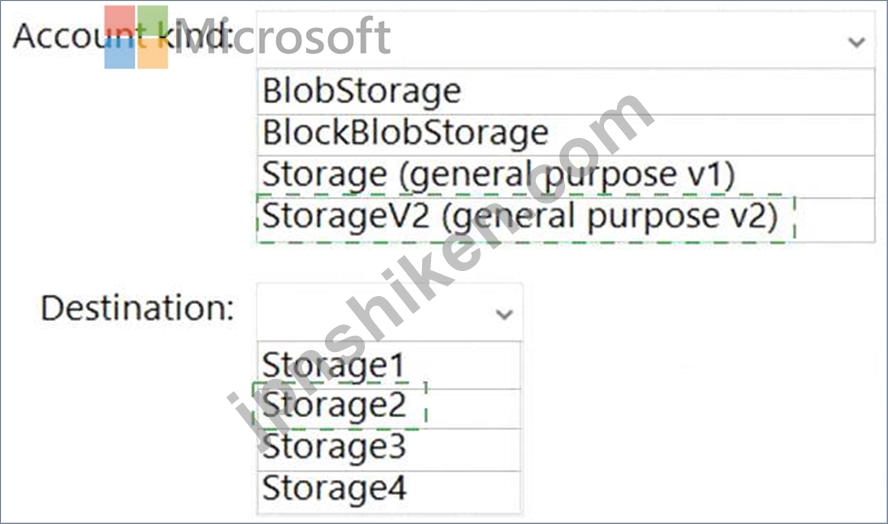The width and height of the screenshot is (888, 524).
Task: Pick Storage (general purpose v1)
Action: point(498,175)
